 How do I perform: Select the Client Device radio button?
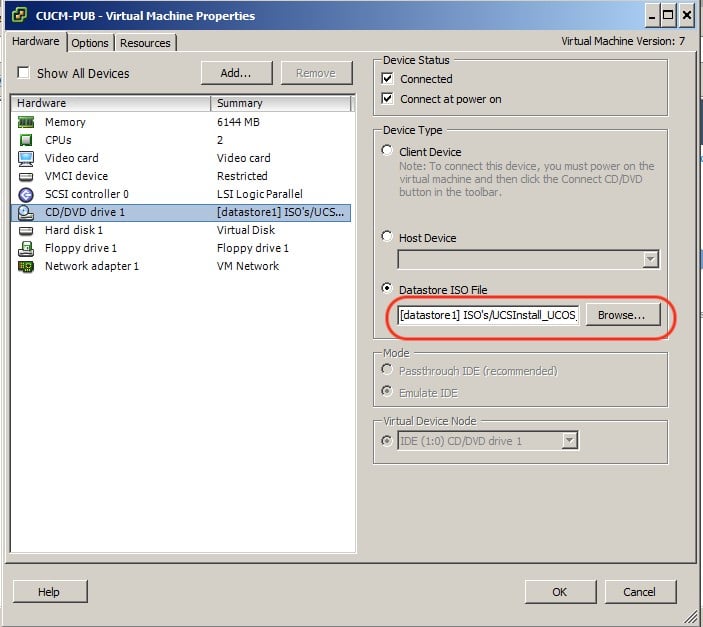click(x=387, y=150)
